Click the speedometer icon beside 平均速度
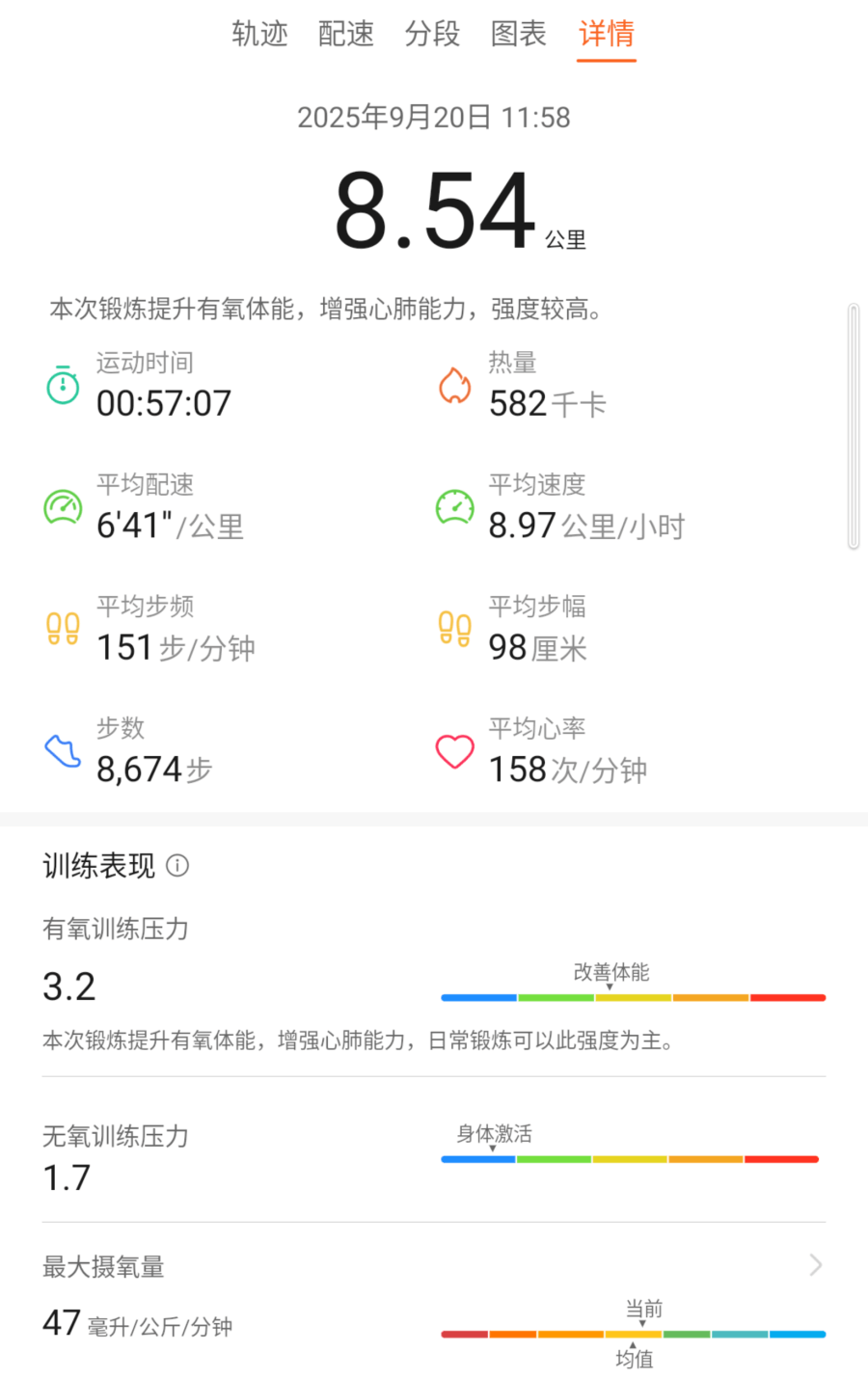Screen dimensions: 868x1379 tap(454, 506)
